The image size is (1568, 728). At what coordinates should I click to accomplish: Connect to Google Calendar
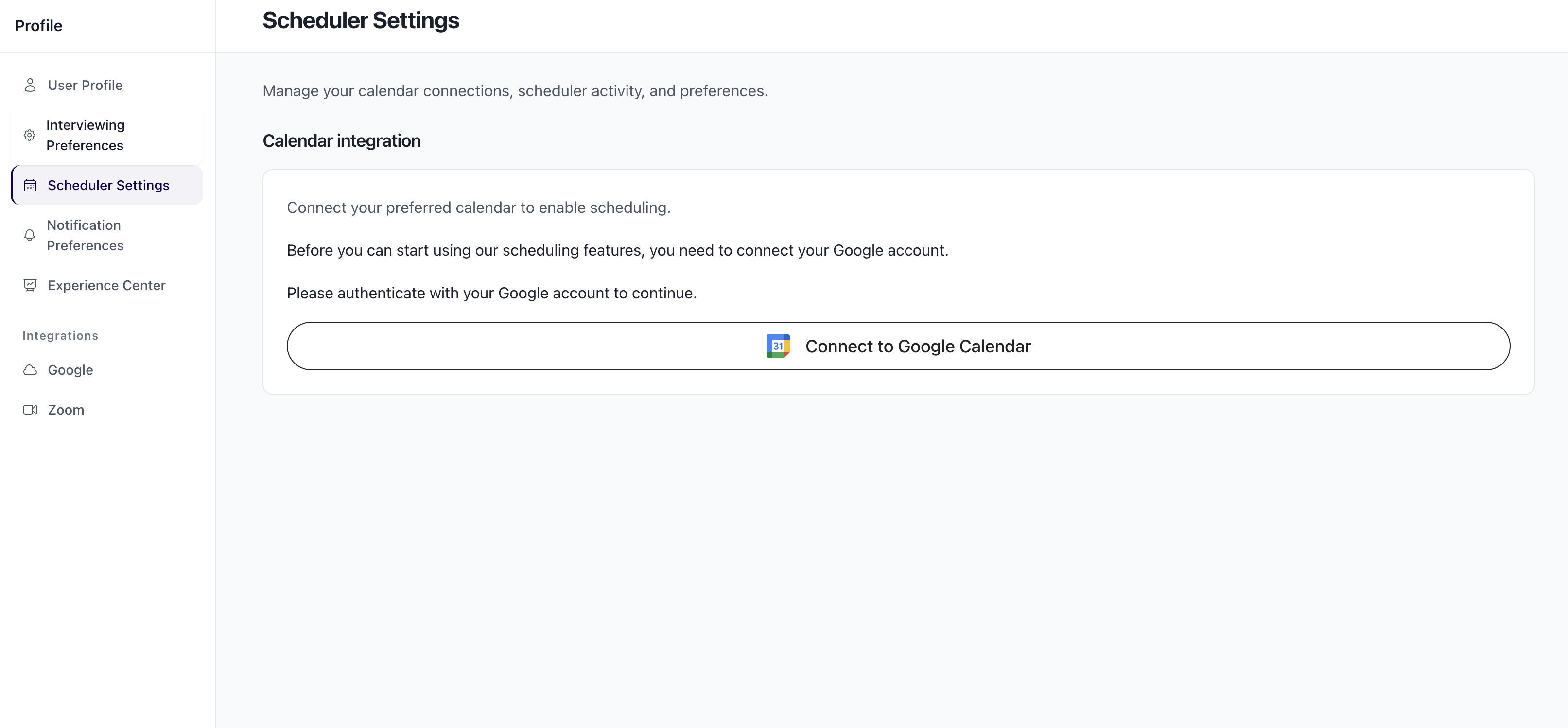[898, 346]
